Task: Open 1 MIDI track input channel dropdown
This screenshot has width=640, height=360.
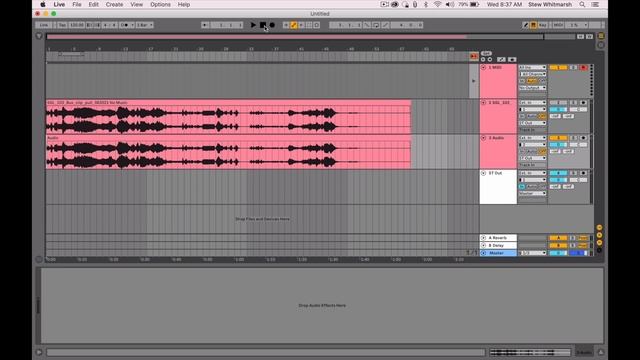Action: 532,74
